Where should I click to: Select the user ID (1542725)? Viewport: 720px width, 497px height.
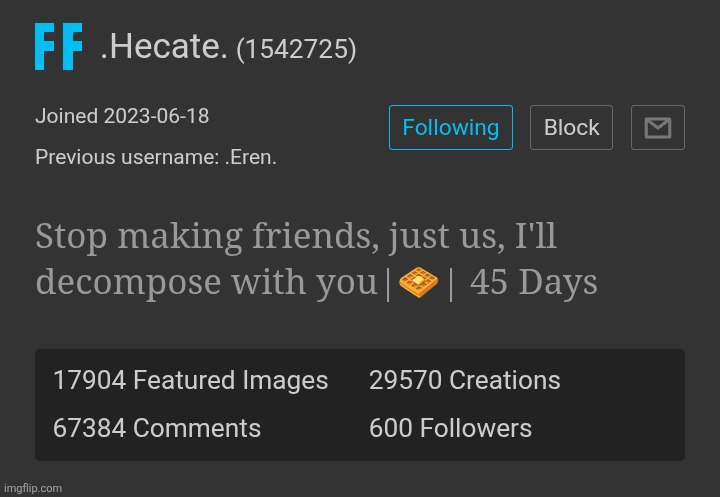point(296,49)
